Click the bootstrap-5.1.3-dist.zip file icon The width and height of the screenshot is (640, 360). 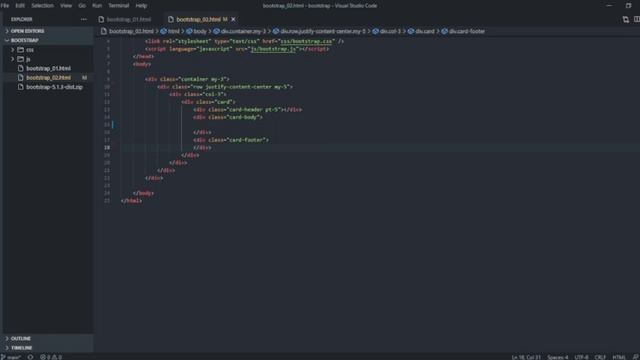20,87
